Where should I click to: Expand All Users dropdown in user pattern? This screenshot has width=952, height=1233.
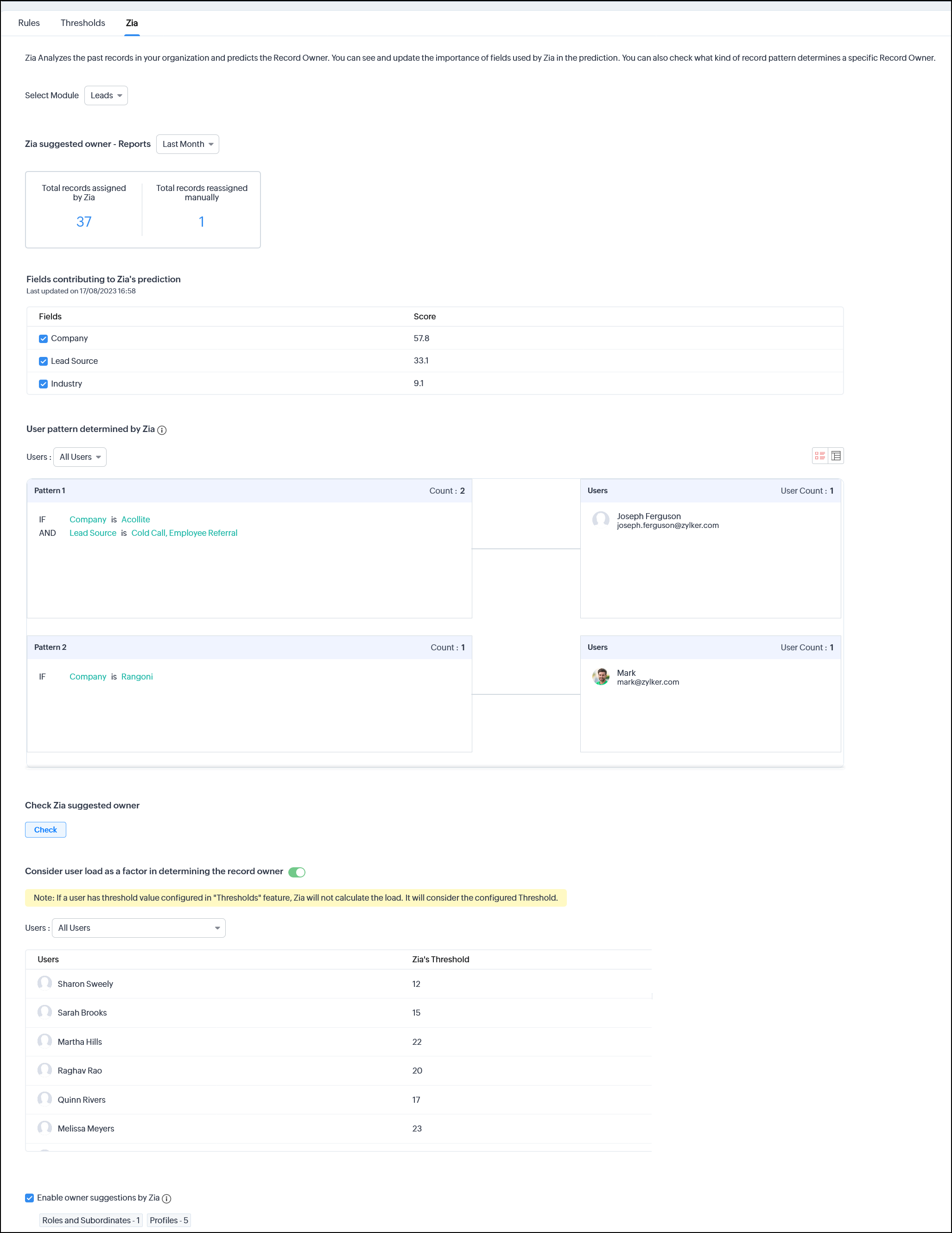pyautogui.click(x=80, y=457)
